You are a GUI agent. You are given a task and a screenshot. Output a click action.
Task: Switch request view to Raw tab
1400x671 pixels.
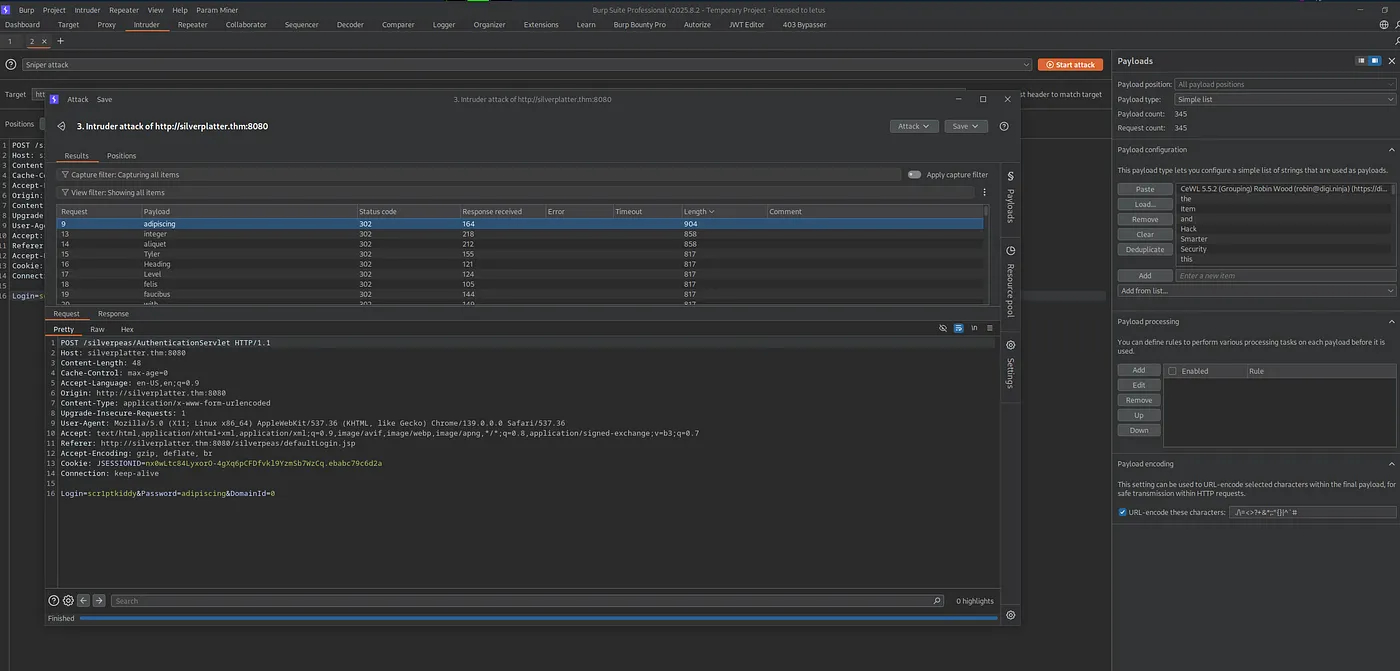point(97,329)
